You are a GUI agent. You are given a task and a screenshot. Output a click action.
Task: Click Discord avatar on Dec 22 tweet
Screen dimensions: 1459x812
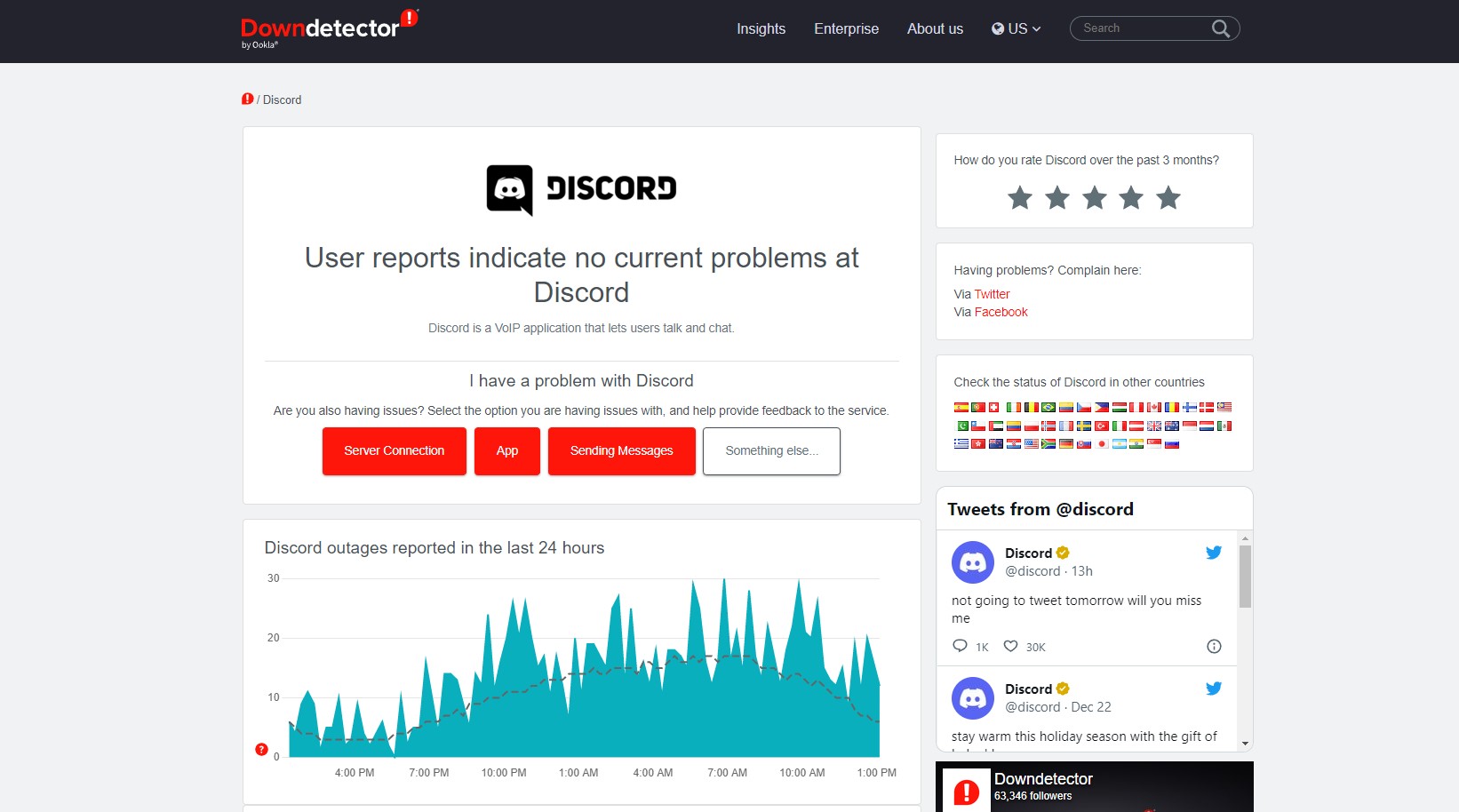(x=973, y=698)
